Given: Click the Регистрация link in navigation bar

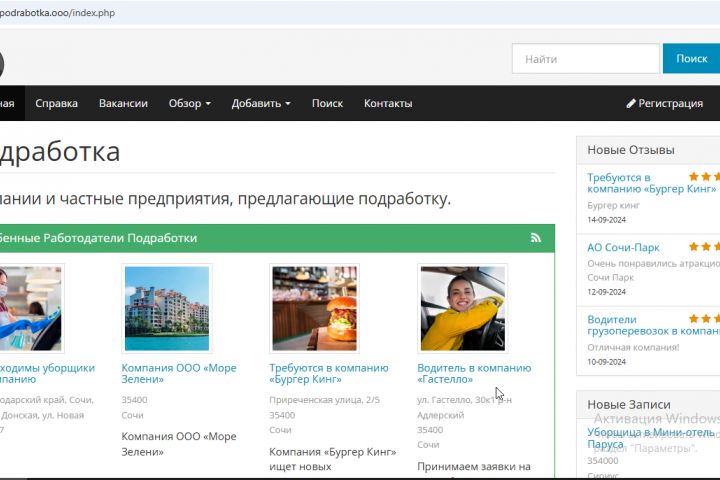Looking at the screenshot, I should [665, 103].
